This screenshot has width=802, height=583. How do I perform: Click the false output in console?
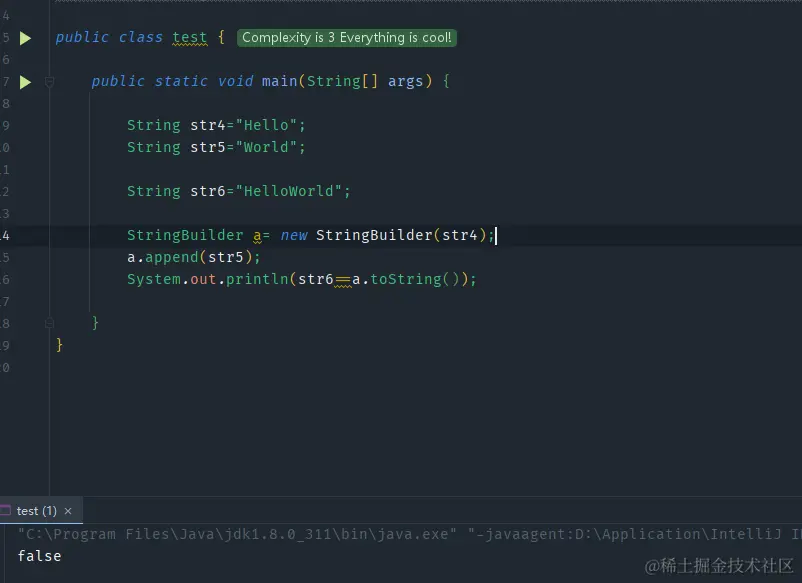(x=39, y=556)
